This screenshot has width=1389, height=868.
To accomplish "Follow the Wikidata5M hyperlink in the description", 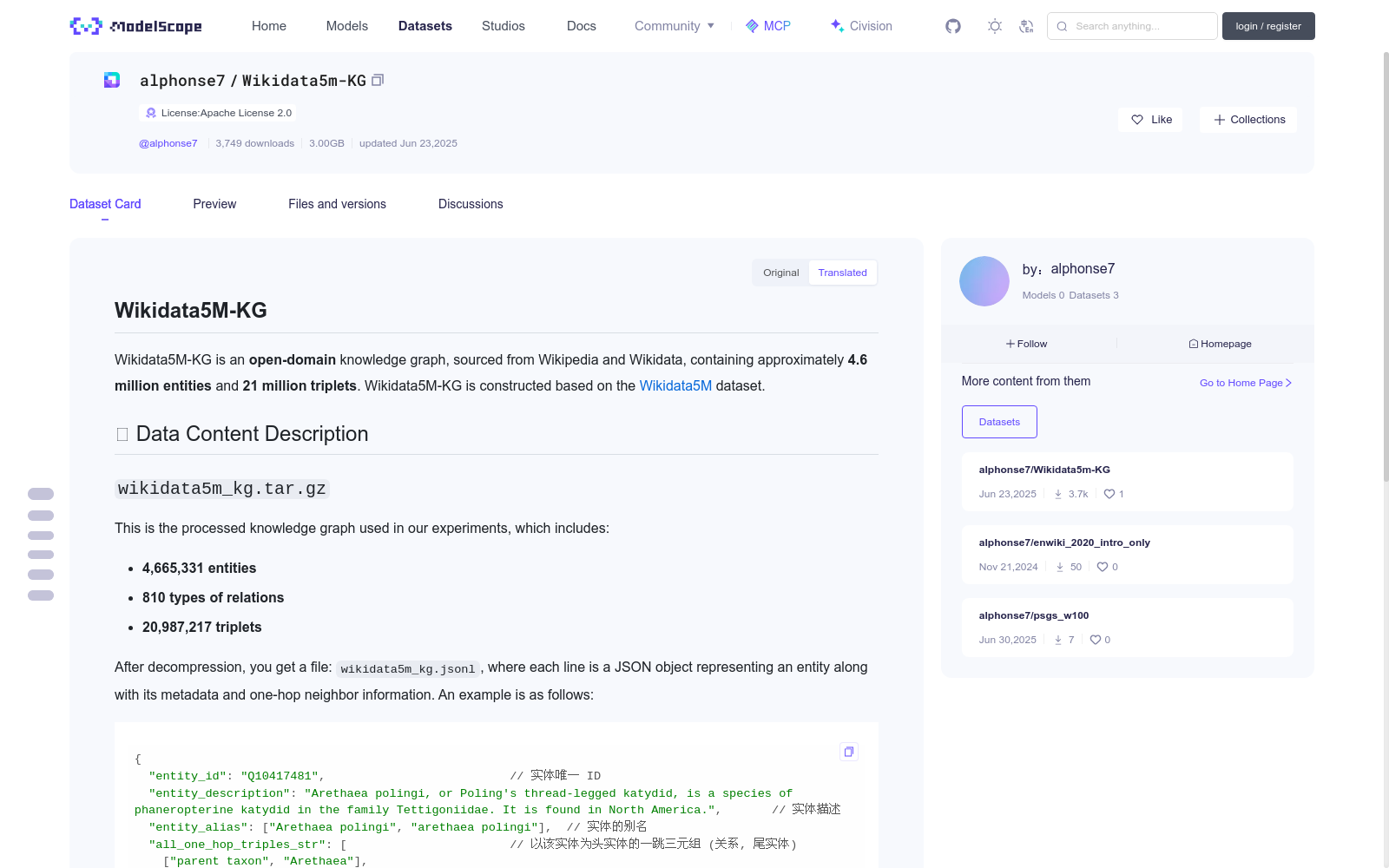I will (675, 385).
